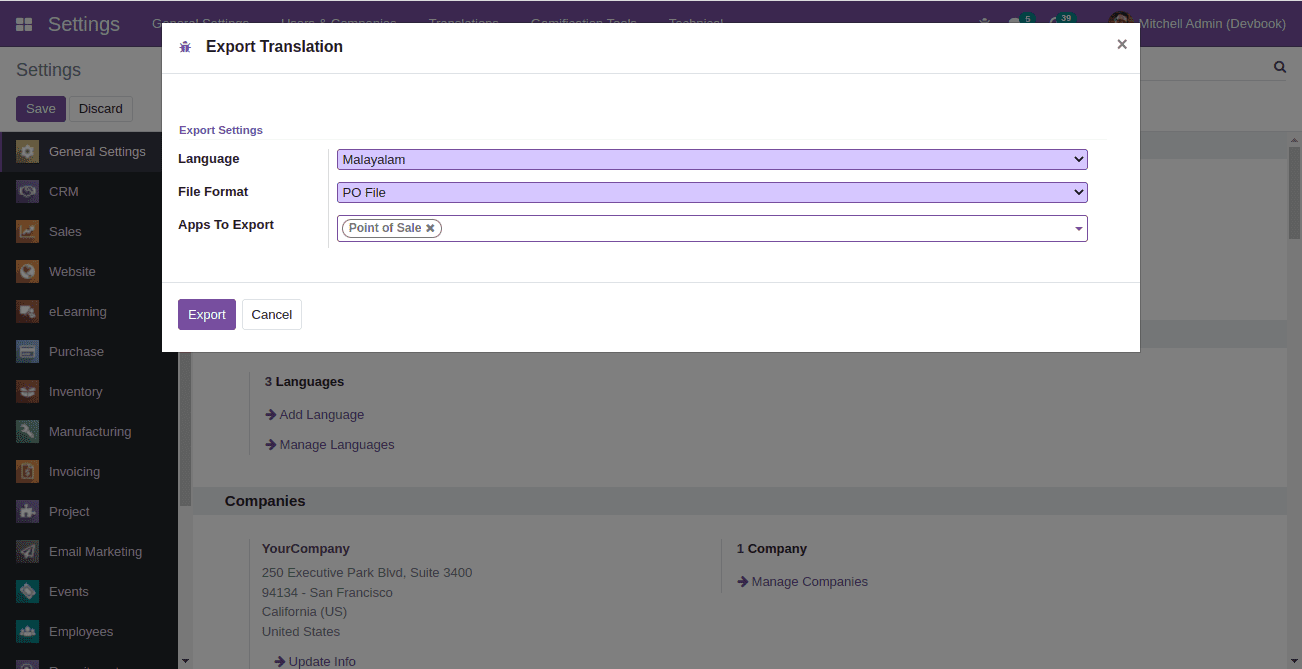Open Inventory settings tab
The image size is (1302, 669).
pos(89,392)
